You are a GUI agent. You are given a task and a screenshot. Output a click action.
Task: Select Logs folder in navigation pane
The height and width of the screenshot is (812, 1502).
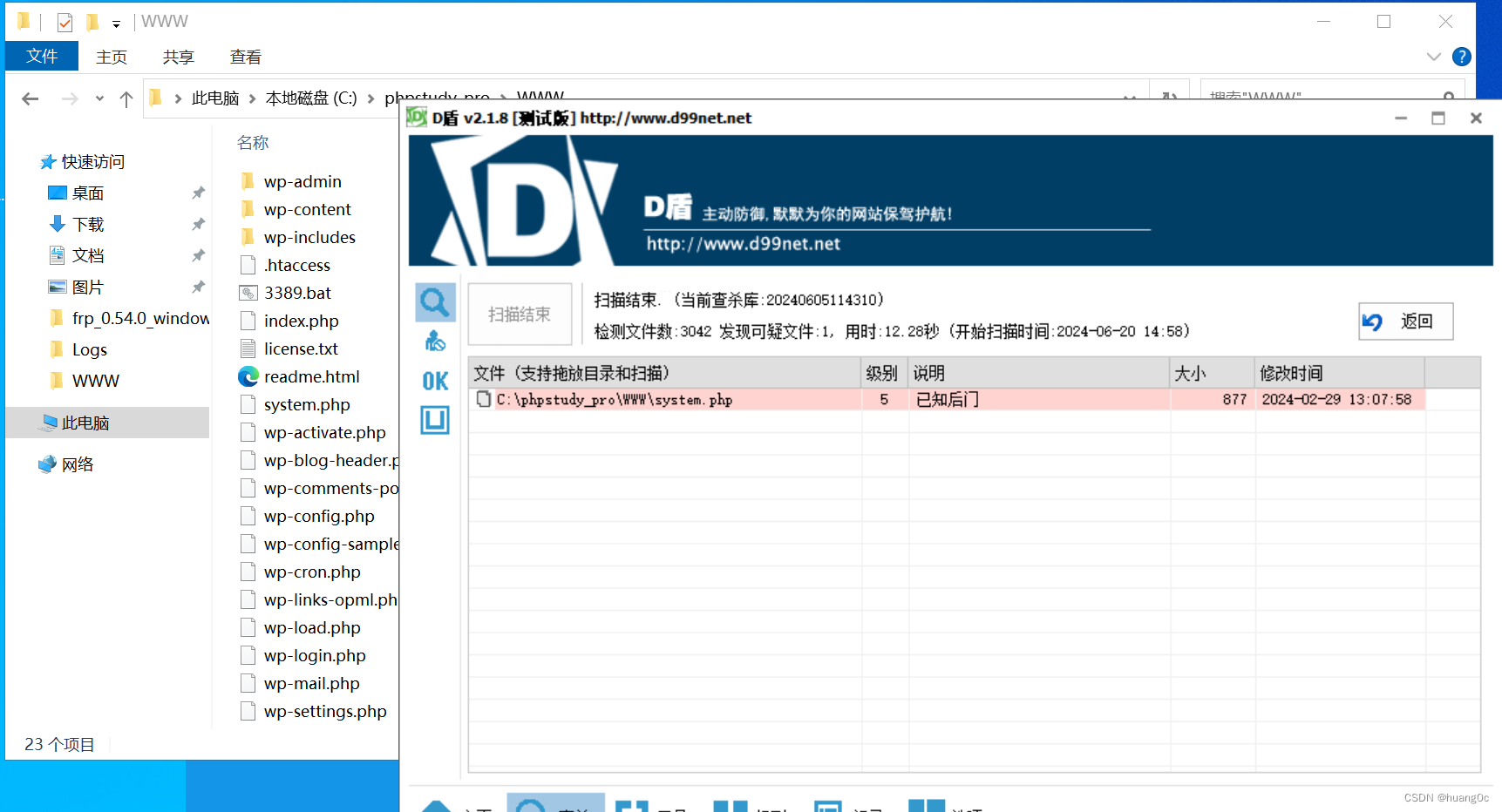click(89, 350)
